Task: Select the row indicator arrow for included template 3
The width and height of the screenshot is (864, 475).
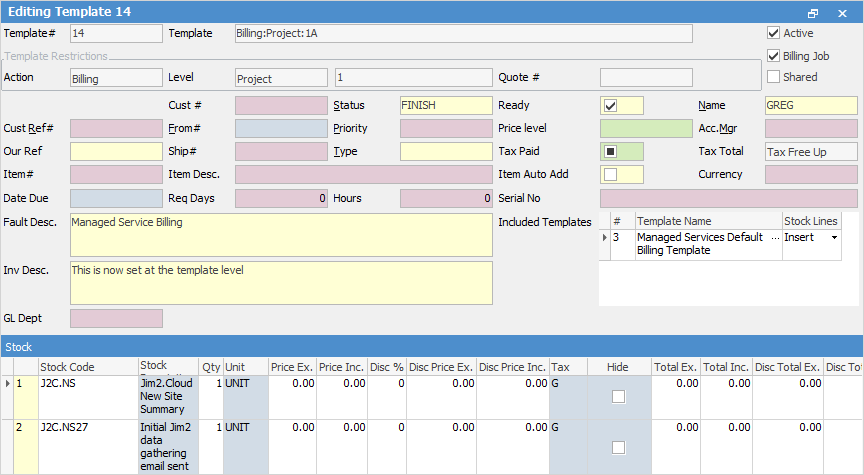Action: click(603, 238)
